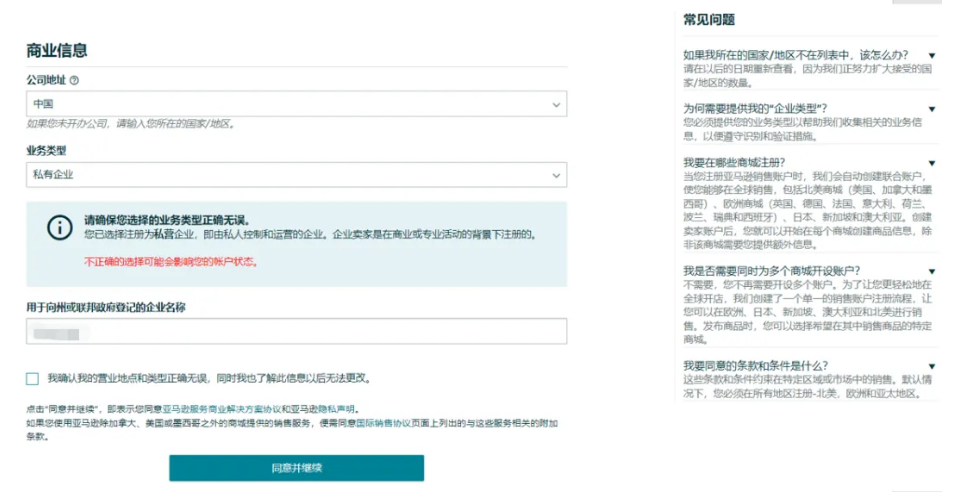Image resolution: width=964 pixels, height=492 pixels.
Task: Click the info circle icon in notice box
Action: click(x=60, y=228)
